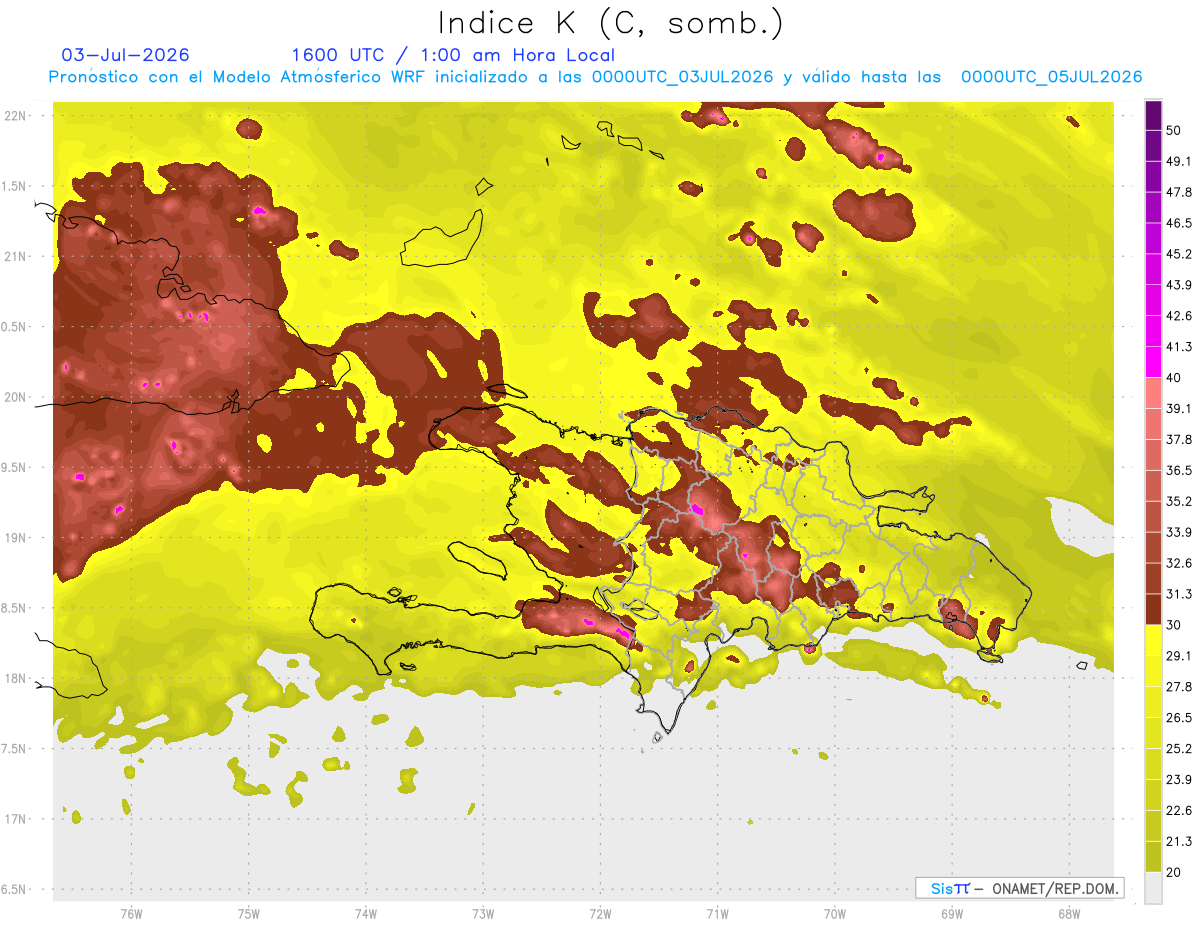Screen dimensions: 1200x927
Task: Click the '17N' latitude label
Action: (17, 819)
